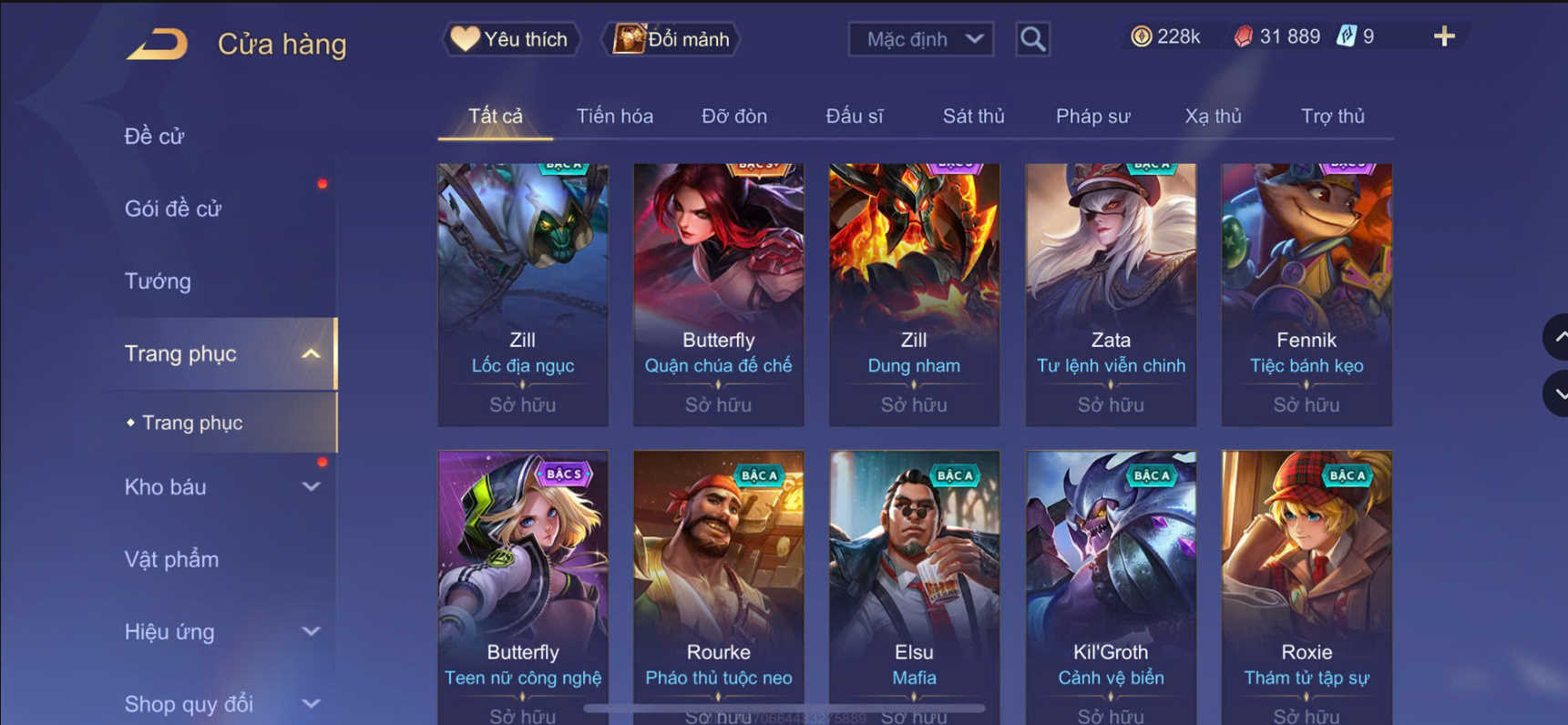Switch to the Pháp sư tab
1568x725 pixels.
[1092, 117]
